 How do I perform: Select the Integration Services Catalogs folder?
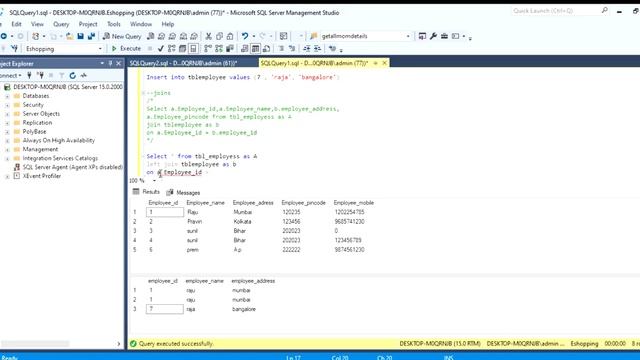pos(56,158)
